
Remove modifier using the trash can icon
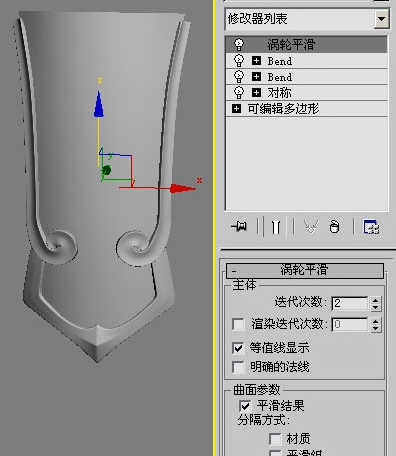[x=334, y=227]
